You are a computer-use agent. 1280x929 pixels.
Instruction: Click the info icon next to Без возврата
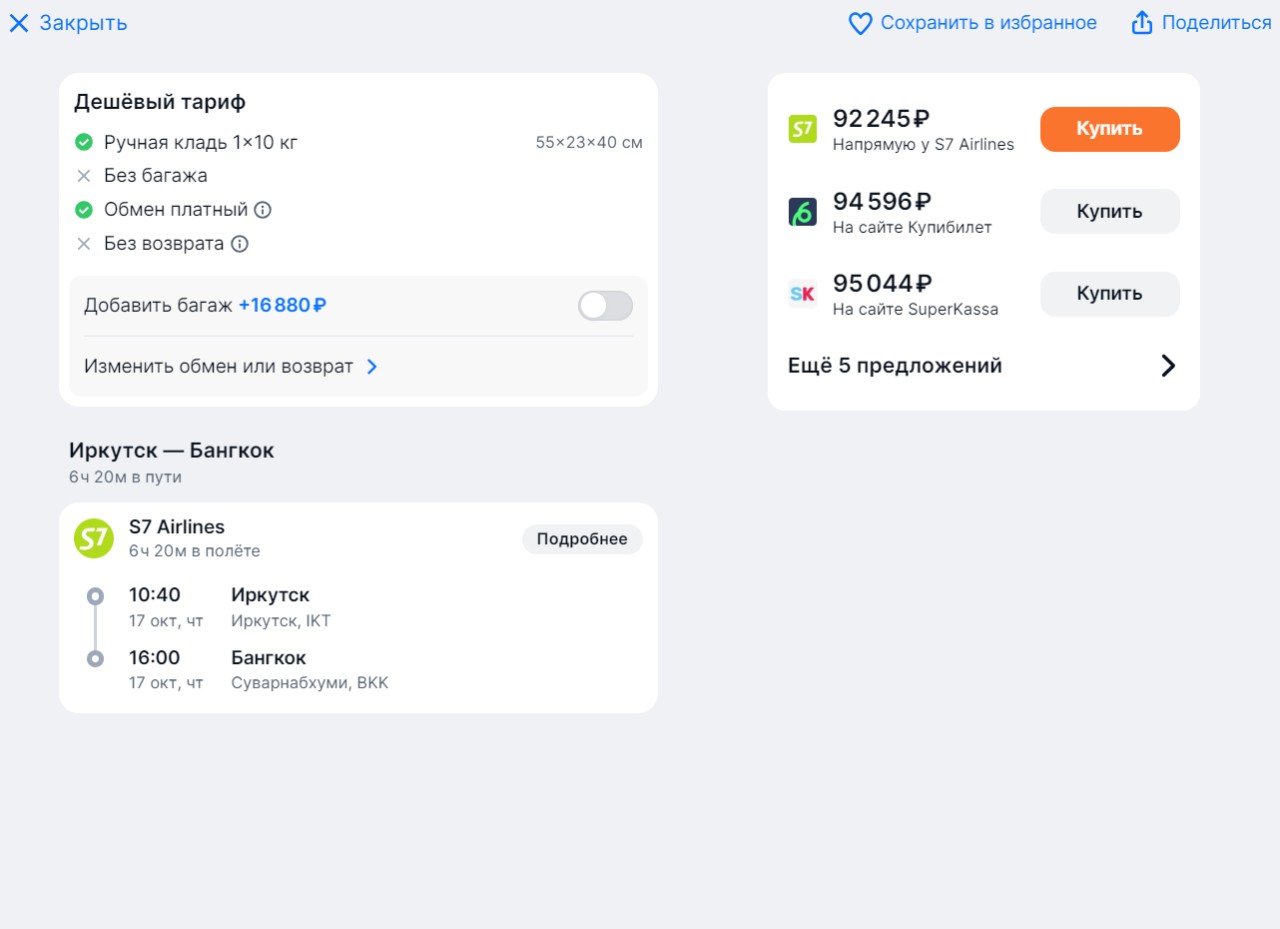point(240,244)
